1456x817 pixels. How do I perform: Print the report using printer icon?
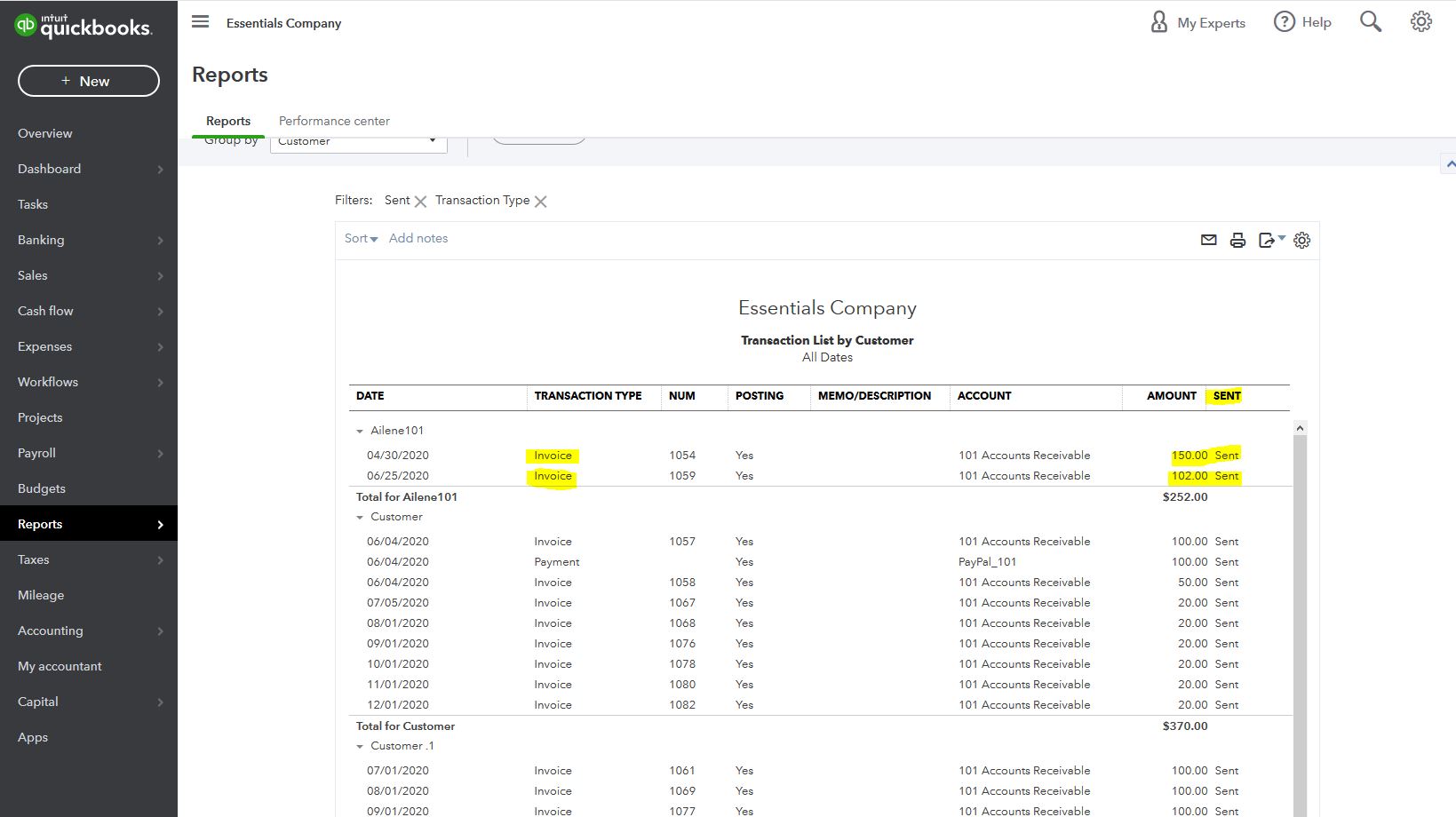(1237, 240)
